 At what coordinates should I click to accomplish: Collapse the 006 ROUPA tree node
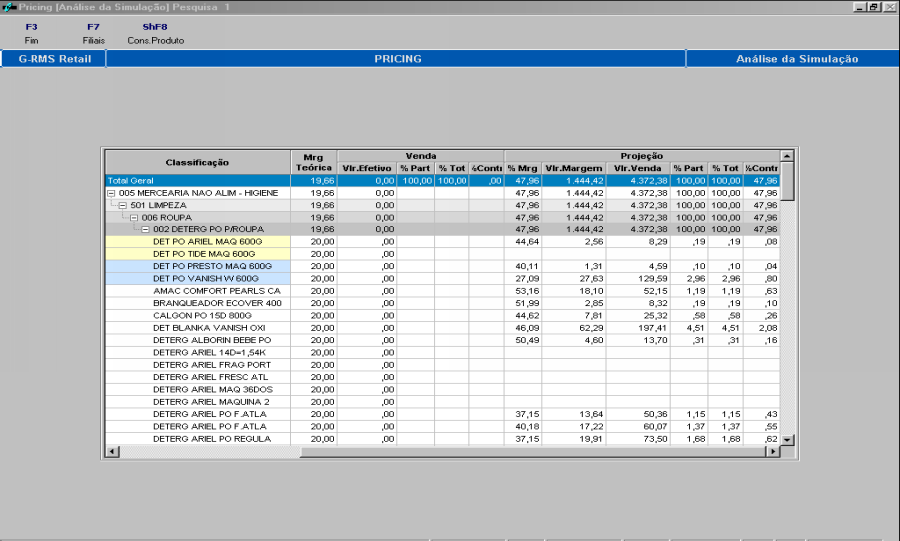tap(134, 217)
